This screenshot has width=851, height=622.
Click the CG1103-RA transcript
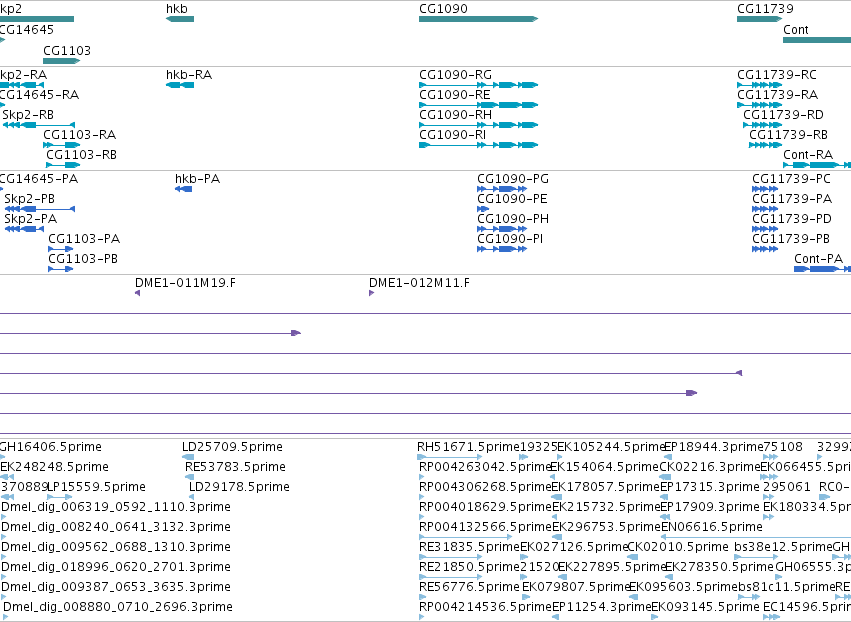(61, 145)
